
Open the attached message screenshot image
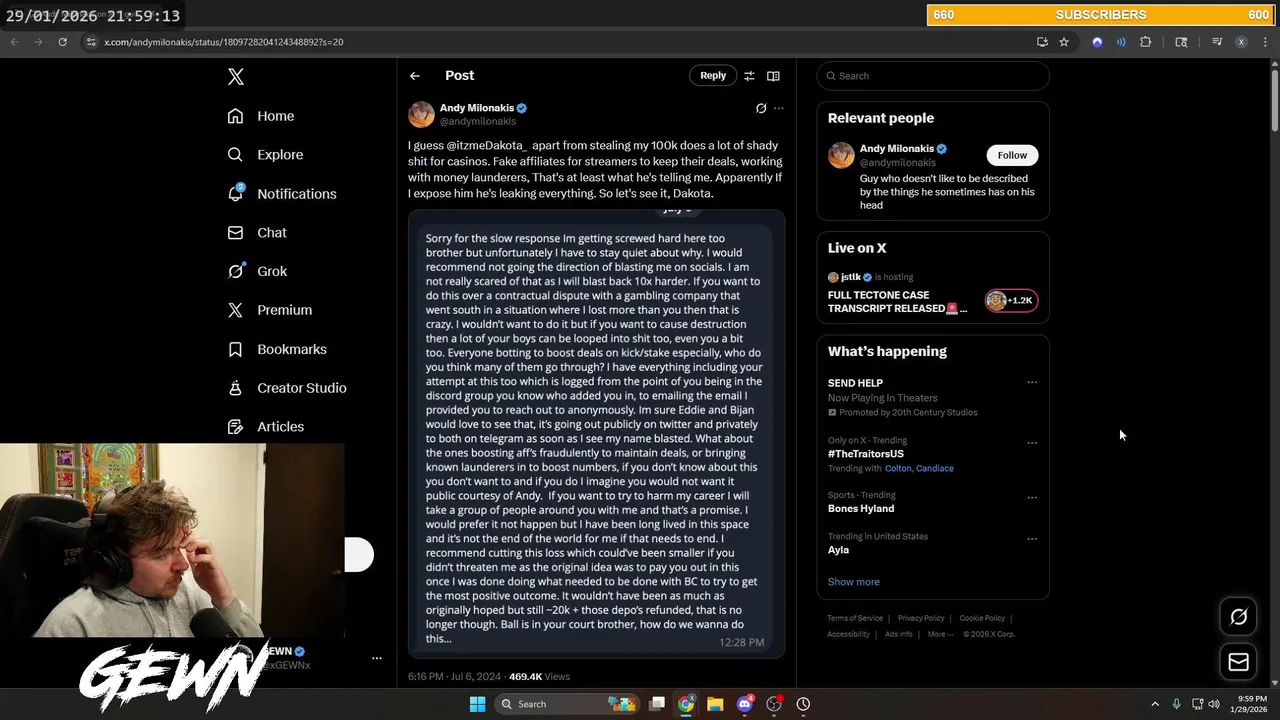click(x=596, y=434)
